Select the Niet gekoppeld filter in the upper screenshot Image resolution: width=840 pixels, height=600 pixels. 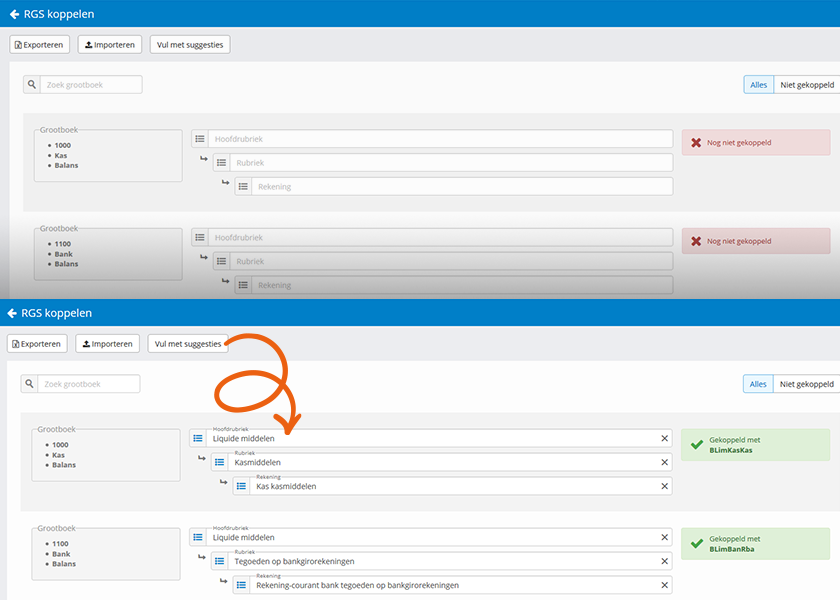click(807, 85)
